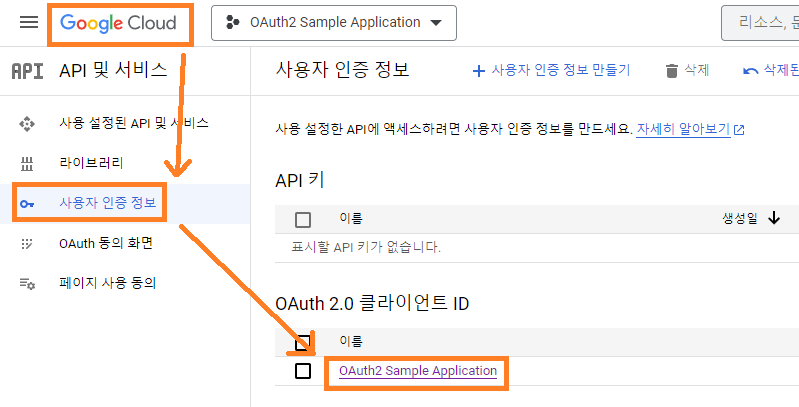
Task: Focus the resource search box
Action: point(760,23)
